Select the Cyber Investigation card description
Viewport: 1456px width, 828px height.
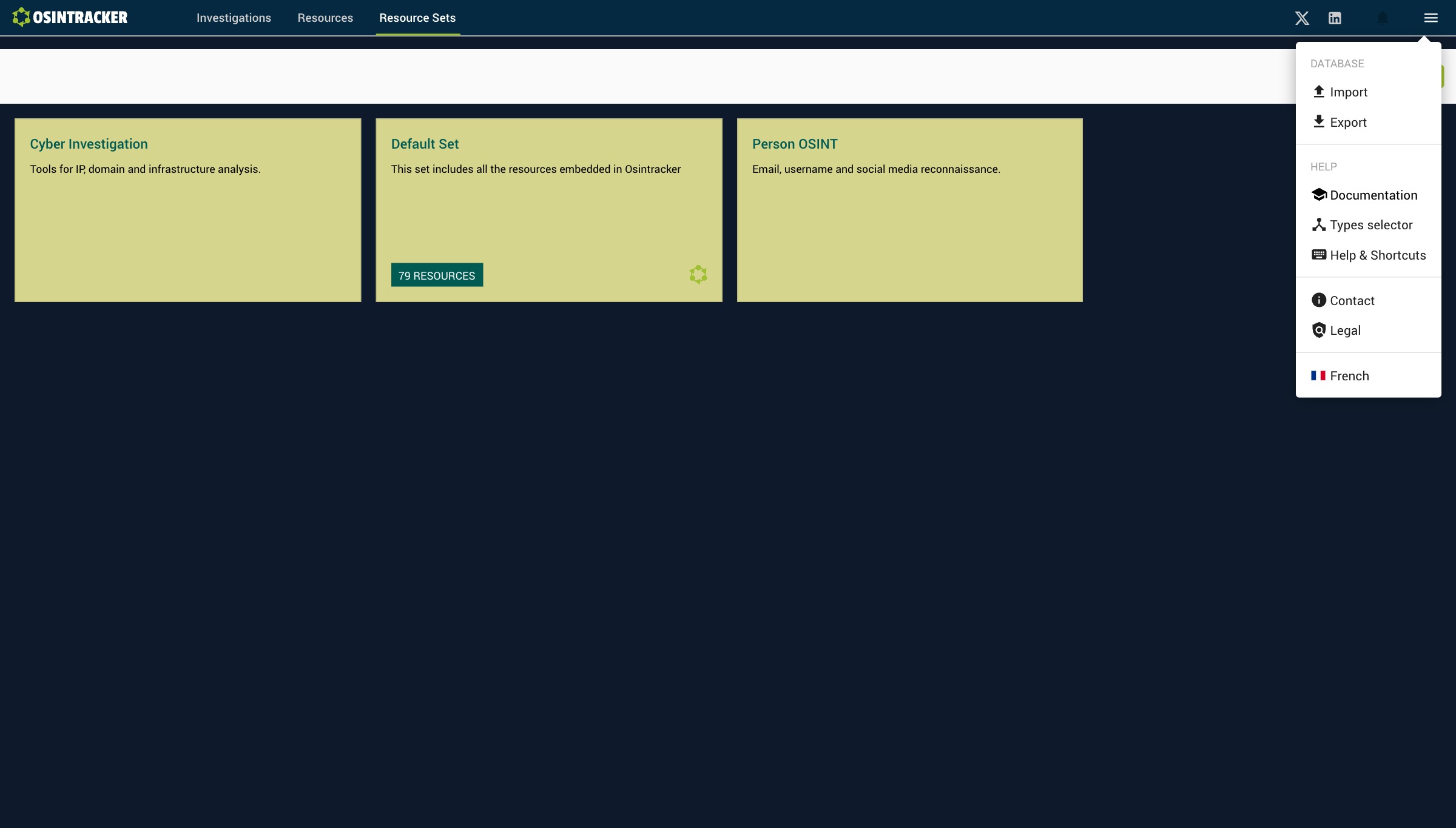145,169
